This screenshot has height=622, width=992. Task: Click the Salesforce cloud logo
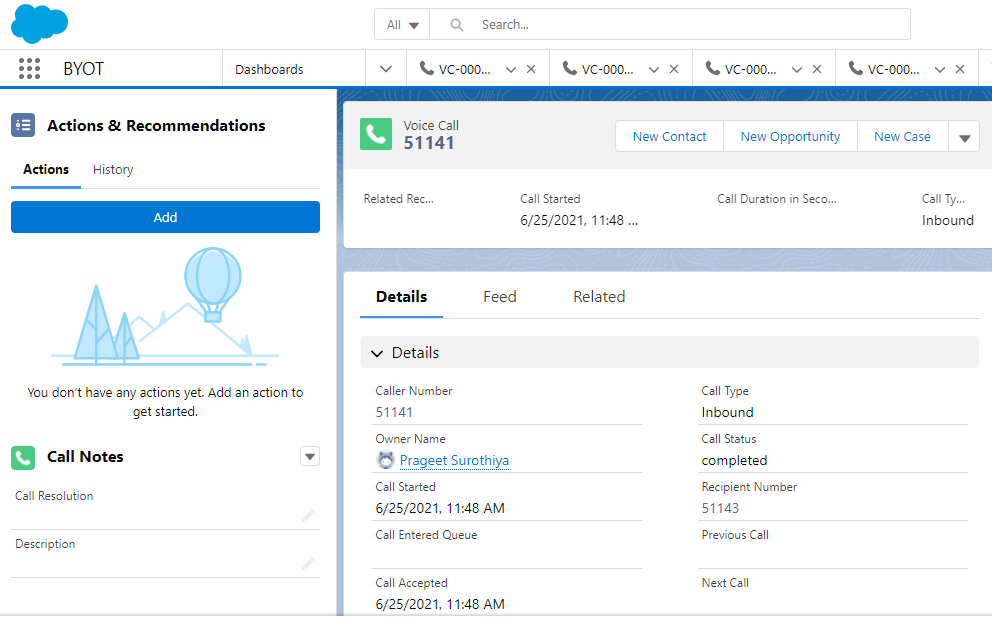click(39, 23)
